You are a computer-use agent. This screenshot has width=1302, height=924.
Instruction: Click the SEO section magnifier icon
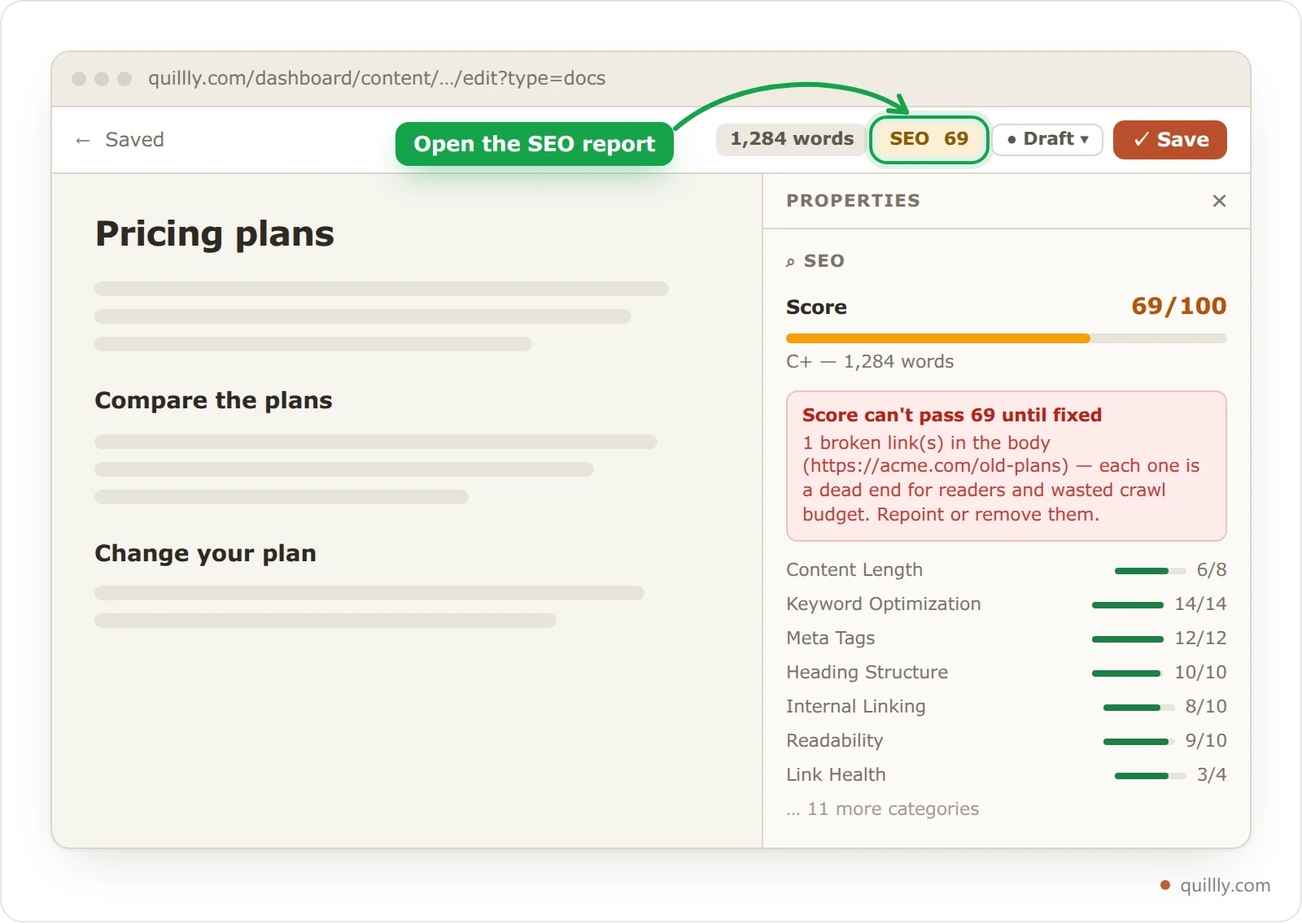[790, 262]
